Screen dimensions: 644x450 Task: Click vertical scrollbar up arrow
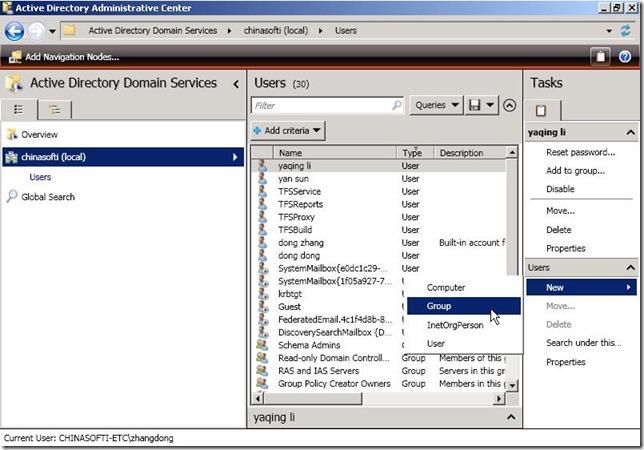click(512, 153)
